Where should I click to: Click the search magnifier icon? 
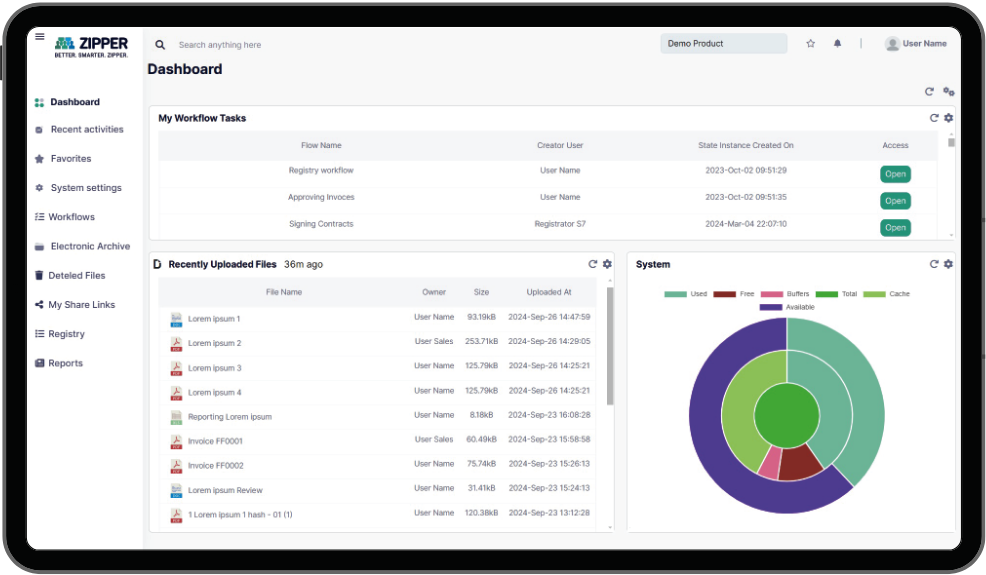click(x=160, y=45)
